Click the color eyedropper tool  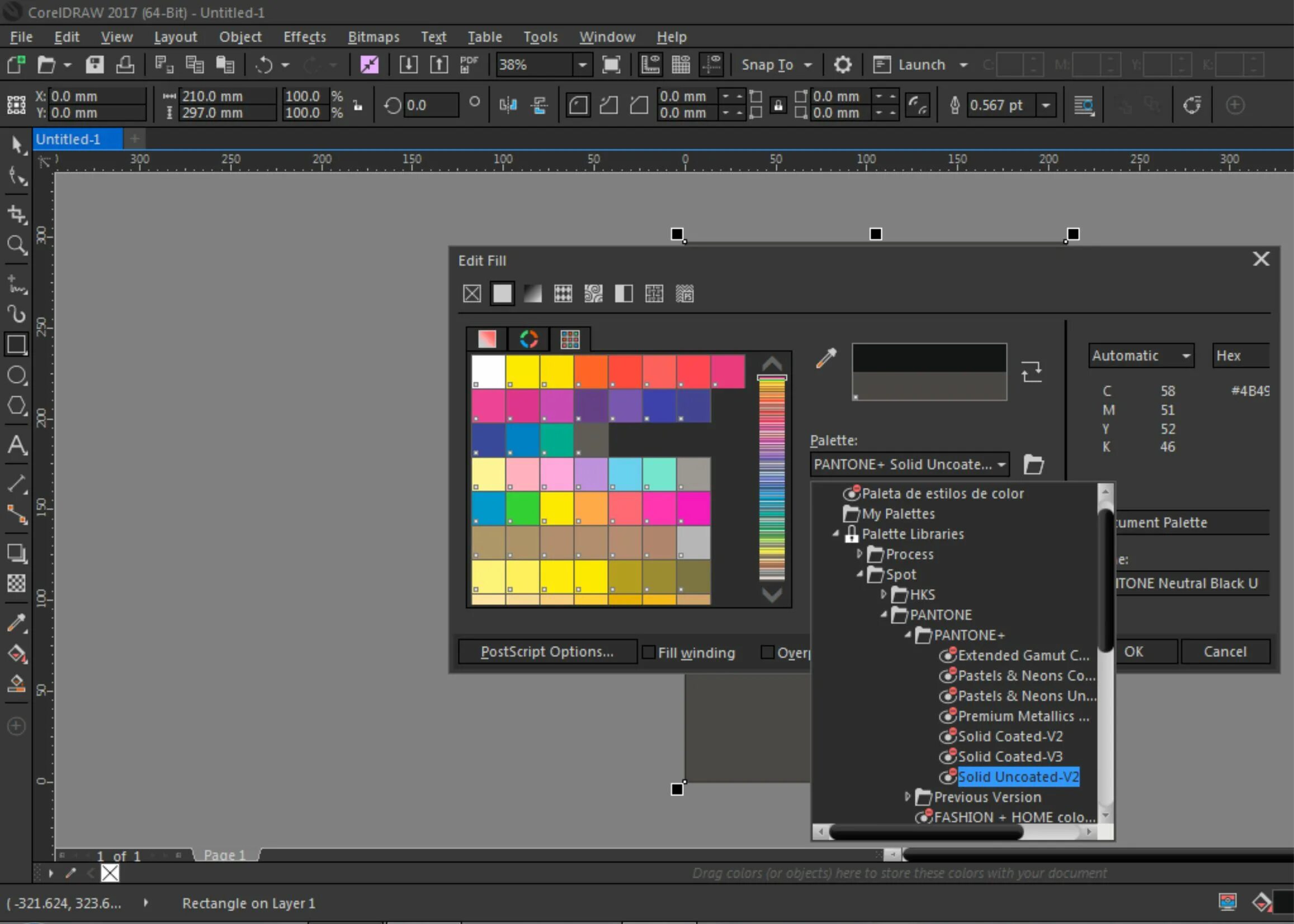[x=826, y=357]
